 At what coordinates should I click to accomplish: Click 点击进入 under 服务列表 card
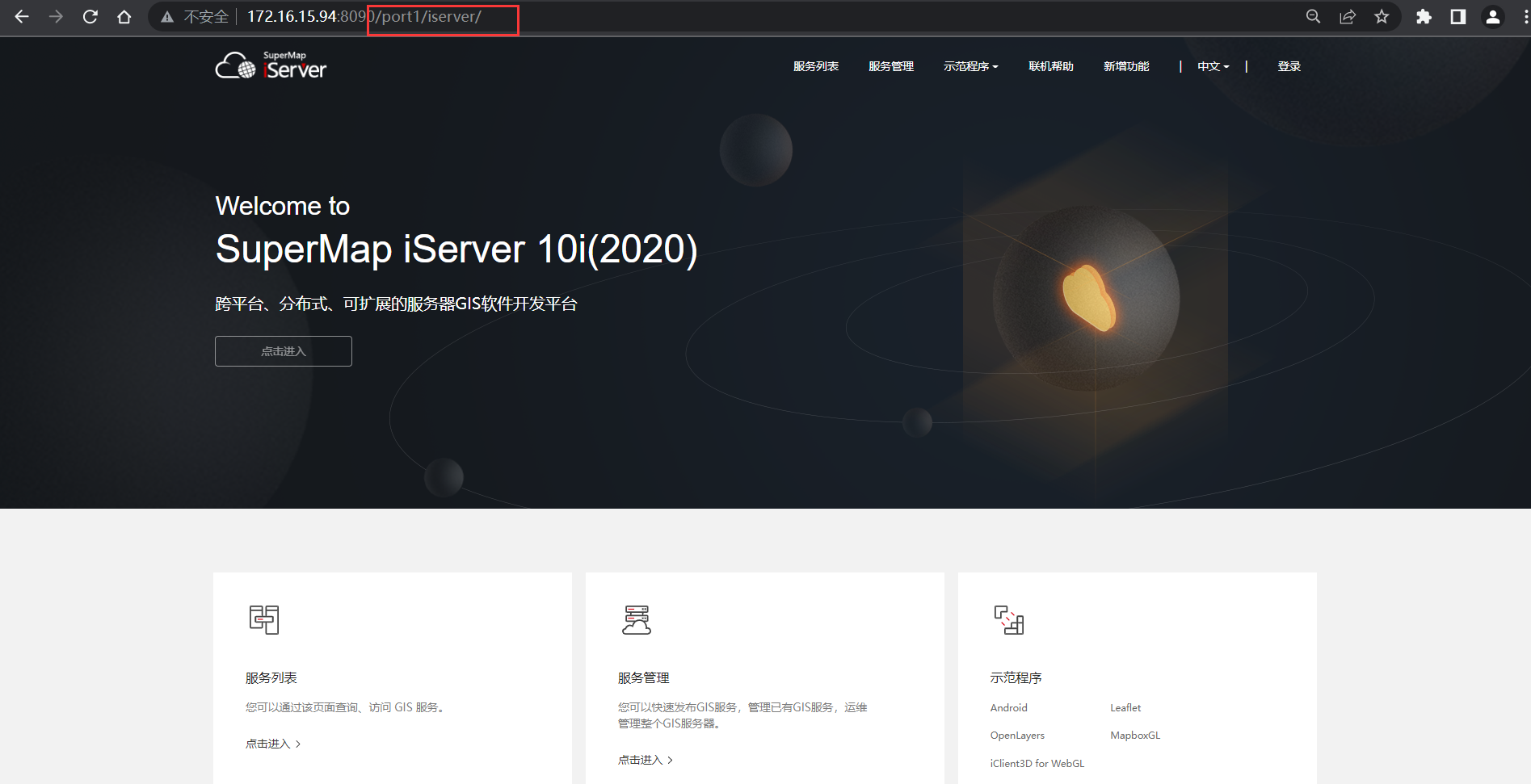tap(273, 744)
